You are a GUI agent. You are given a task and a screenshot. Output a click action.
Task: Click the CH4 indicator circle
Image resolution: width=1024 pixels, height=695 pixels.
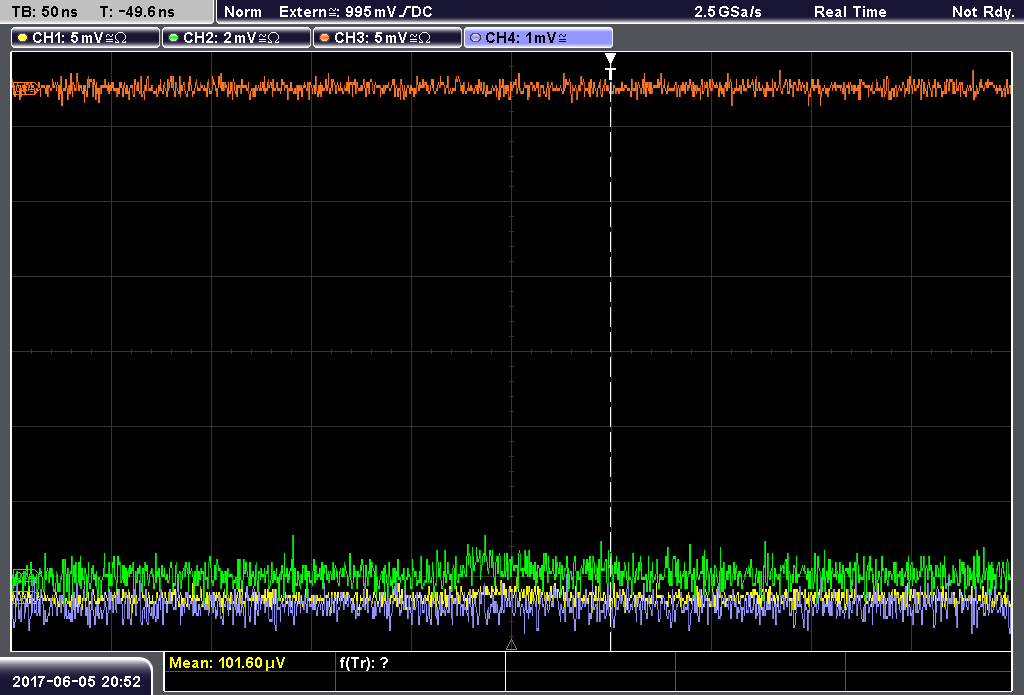[x=475, y=38]
